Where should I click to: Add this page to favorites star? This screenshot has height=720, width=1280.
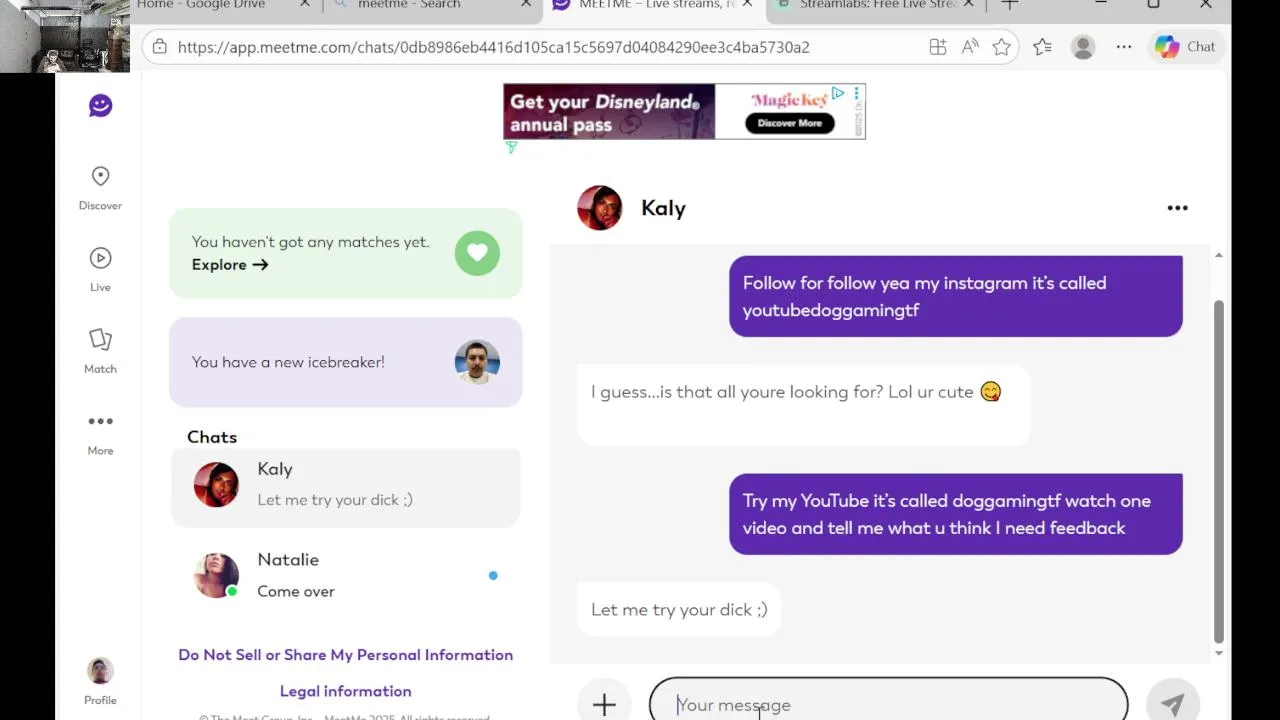1001,47
